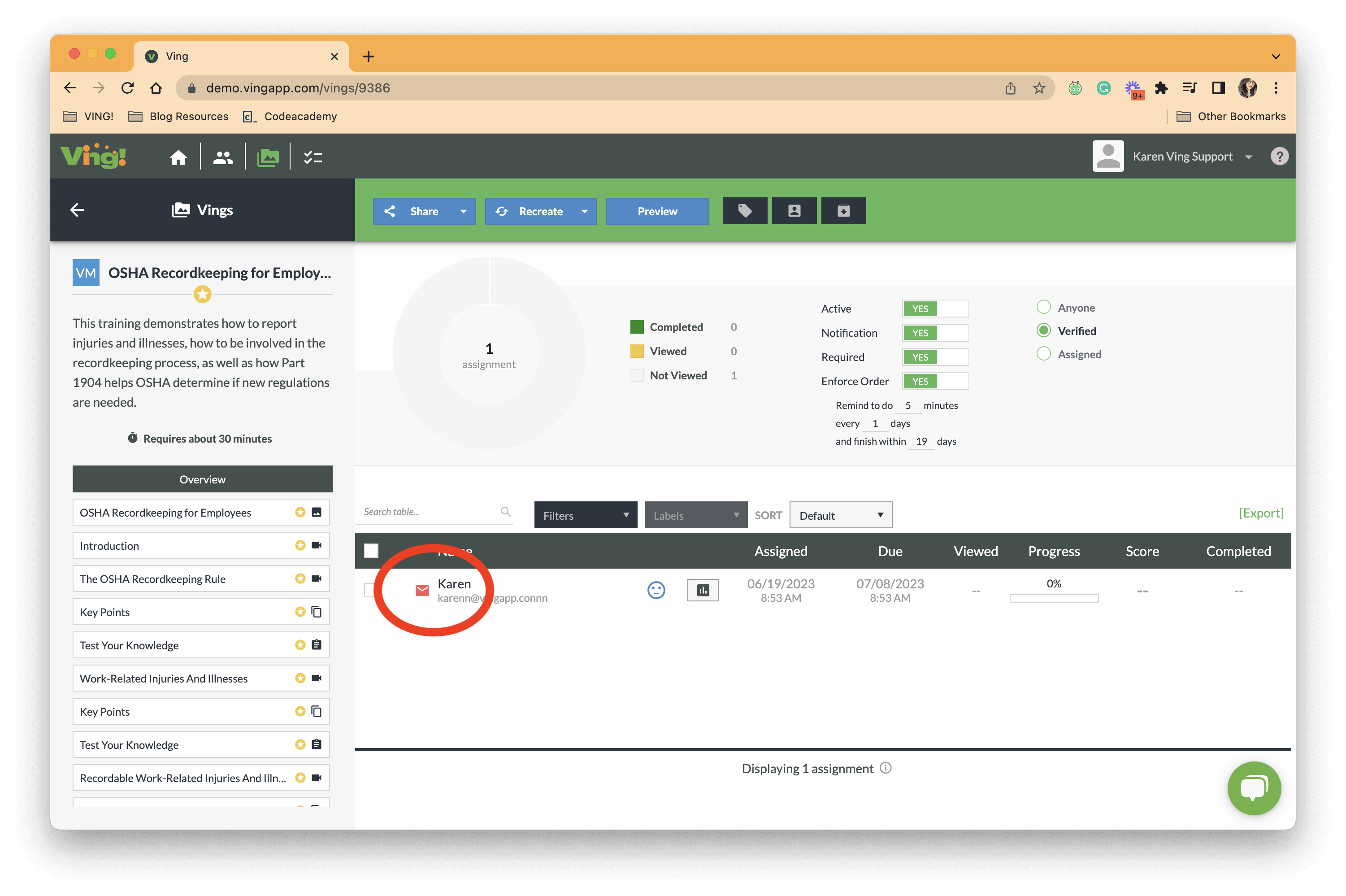Select the Anyone radio button
Image resolution: width=1346 pixels, height=896 pixels.
(1043, 308)
